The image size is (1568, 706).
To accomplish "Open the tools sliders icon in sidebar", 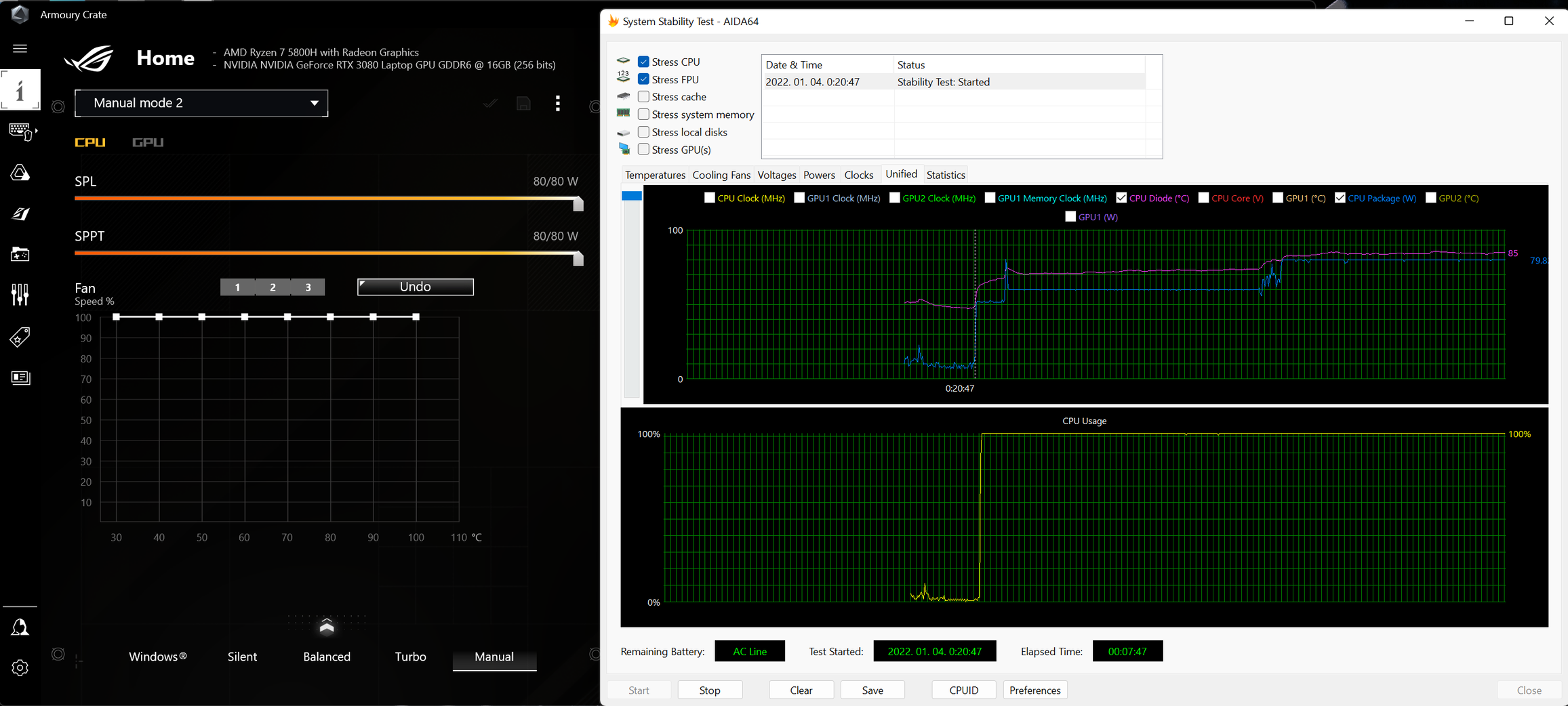I will point(20,295).
